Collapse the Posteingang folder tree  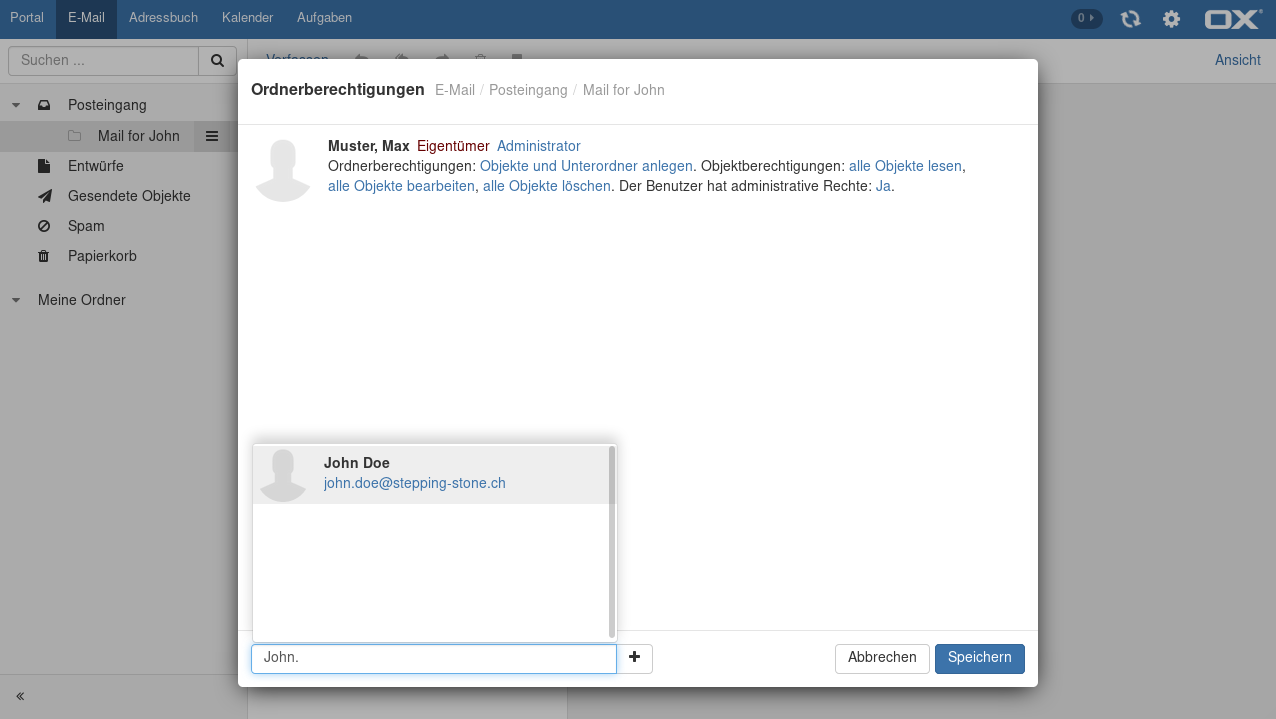click(x=16, y=105)
